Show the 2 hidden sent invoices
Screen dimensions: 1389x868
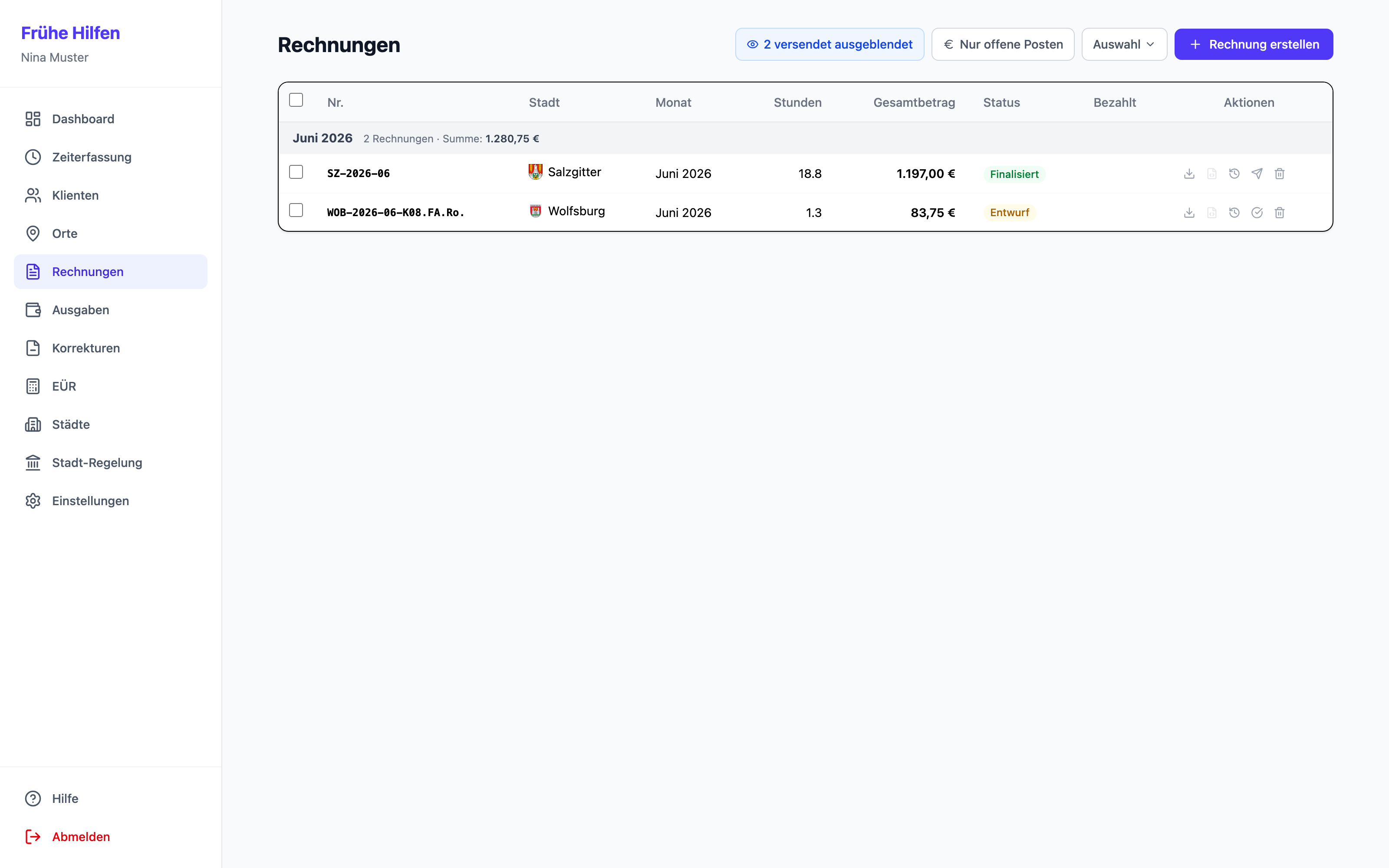coord(829,44)
